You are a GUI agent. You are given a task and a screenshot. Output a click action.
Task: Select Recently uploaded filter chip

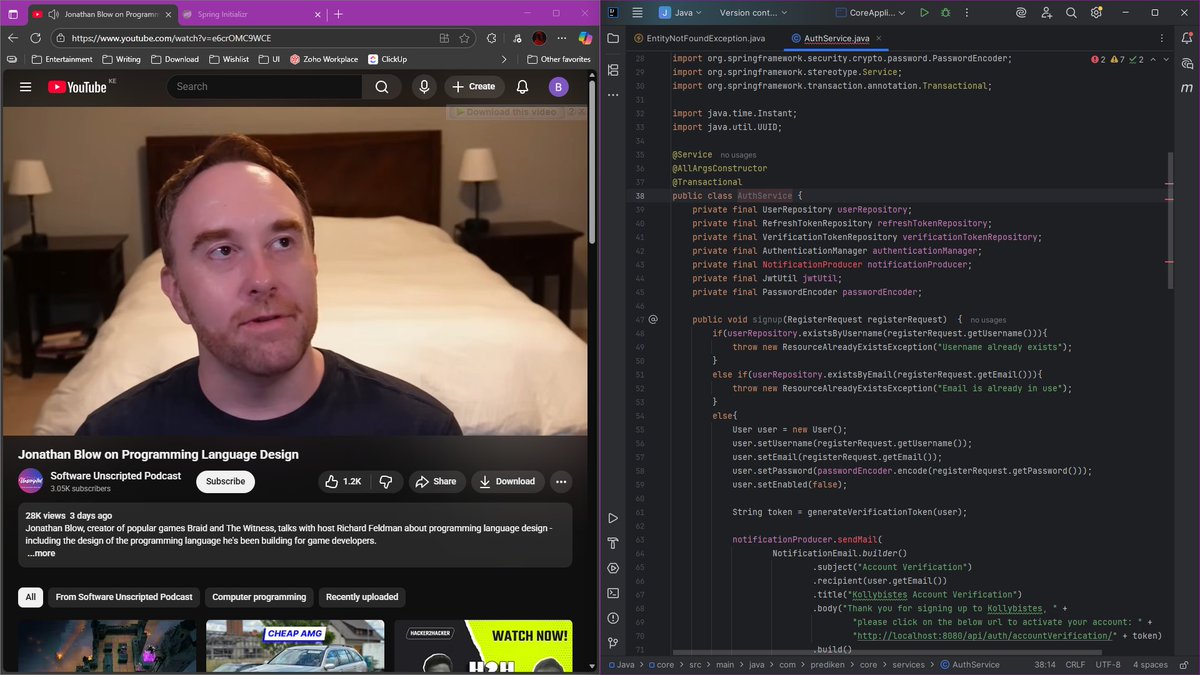pyautogui.click(x=362, y=597)
